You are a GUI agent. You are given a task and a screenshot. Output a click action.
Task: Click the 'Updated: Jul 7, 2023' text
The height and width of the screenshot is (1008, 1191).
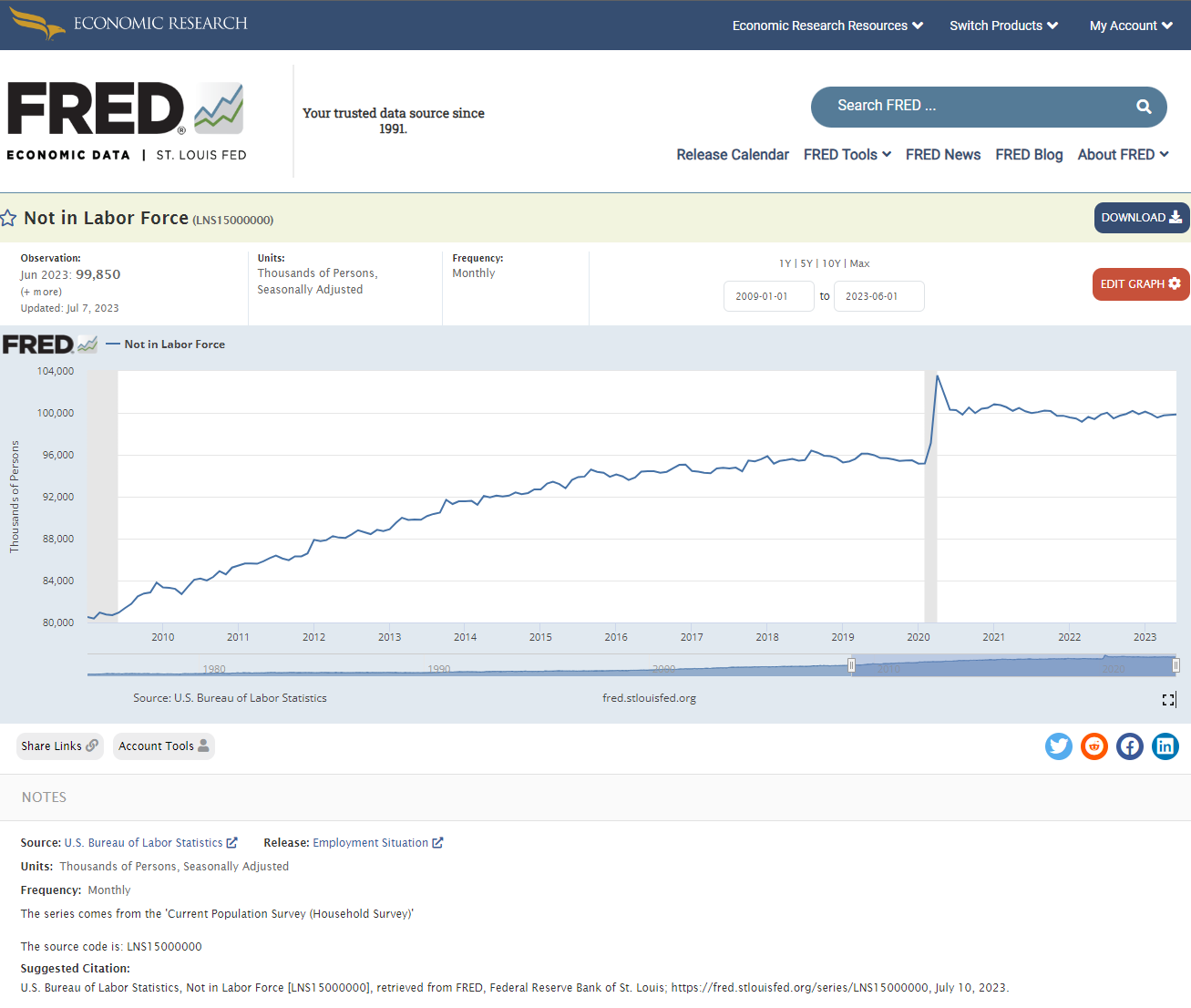(x=69, y=308)
